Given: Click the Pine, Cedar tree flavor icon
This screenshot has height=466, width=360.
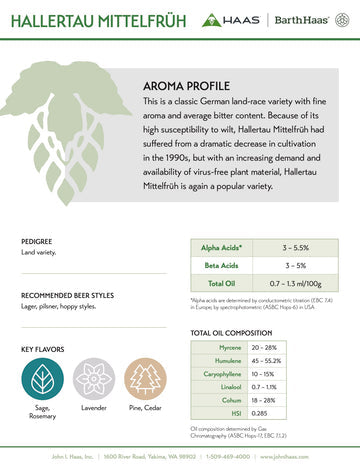Looking at the screenshot, I should 145,379.
